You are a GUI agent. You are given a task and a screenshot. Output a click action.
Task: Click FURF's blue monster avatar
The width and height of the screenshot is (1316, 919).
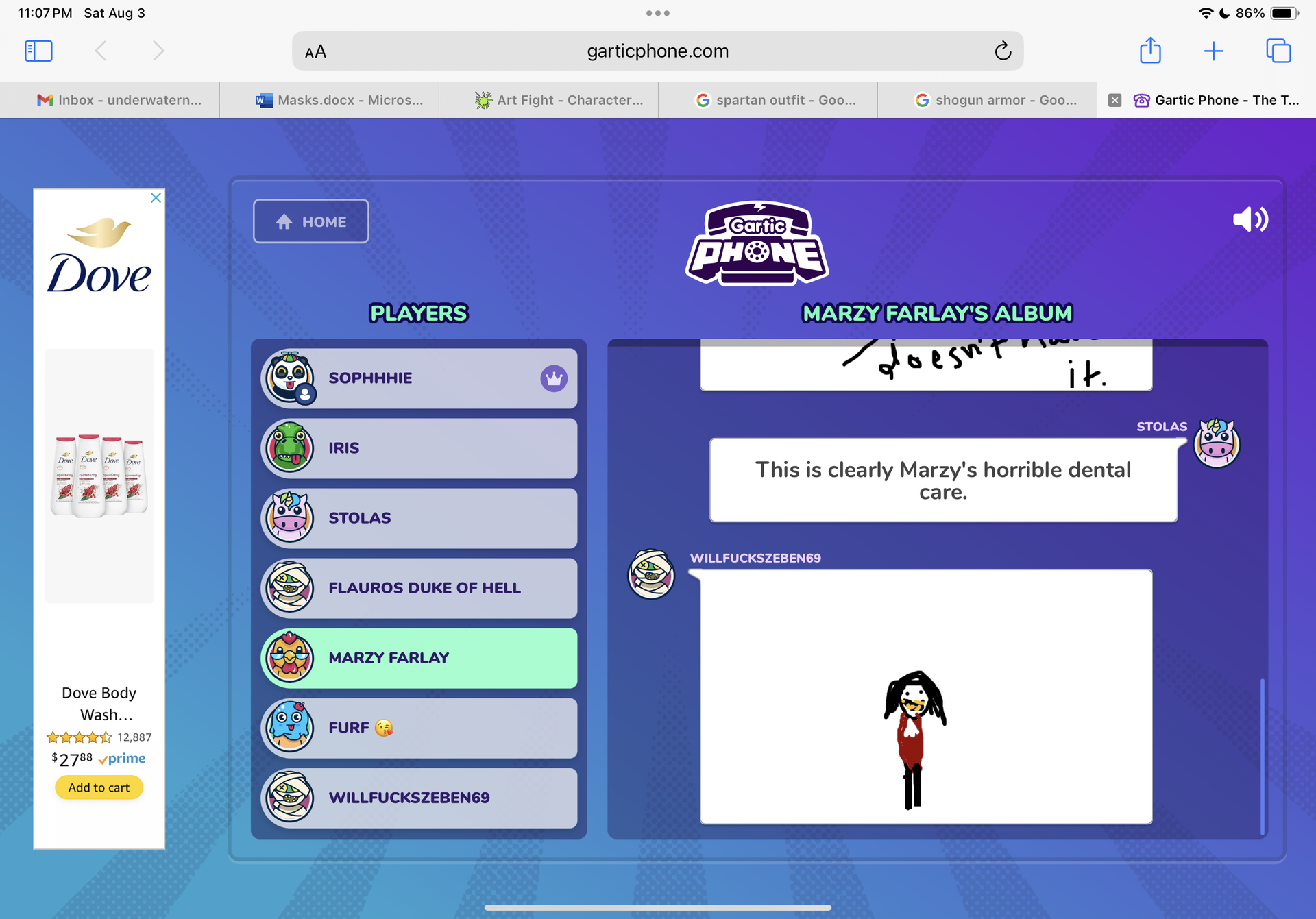[290, 727]
